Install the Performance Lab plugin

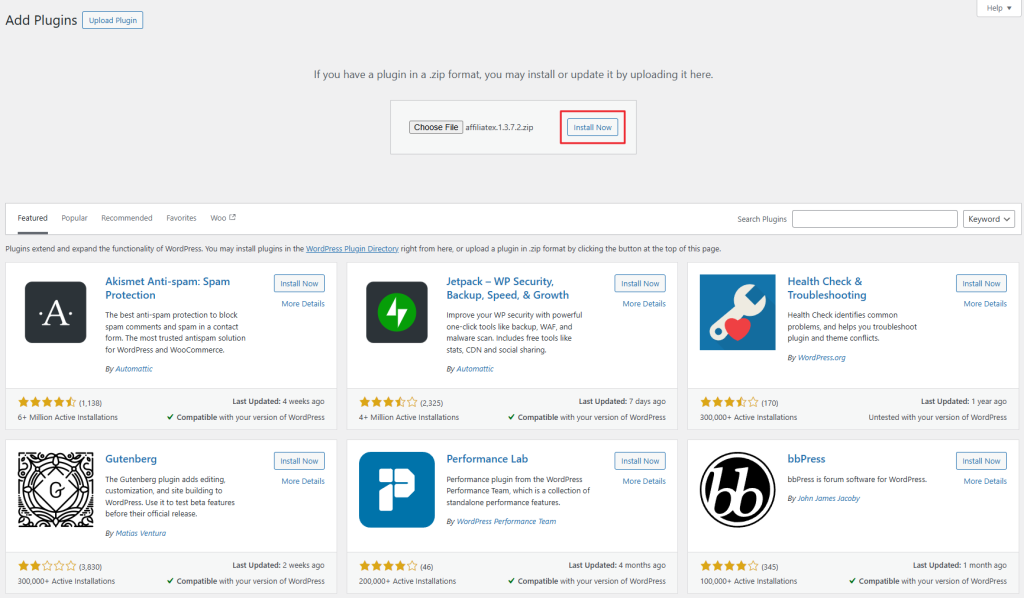click(640, 461)
